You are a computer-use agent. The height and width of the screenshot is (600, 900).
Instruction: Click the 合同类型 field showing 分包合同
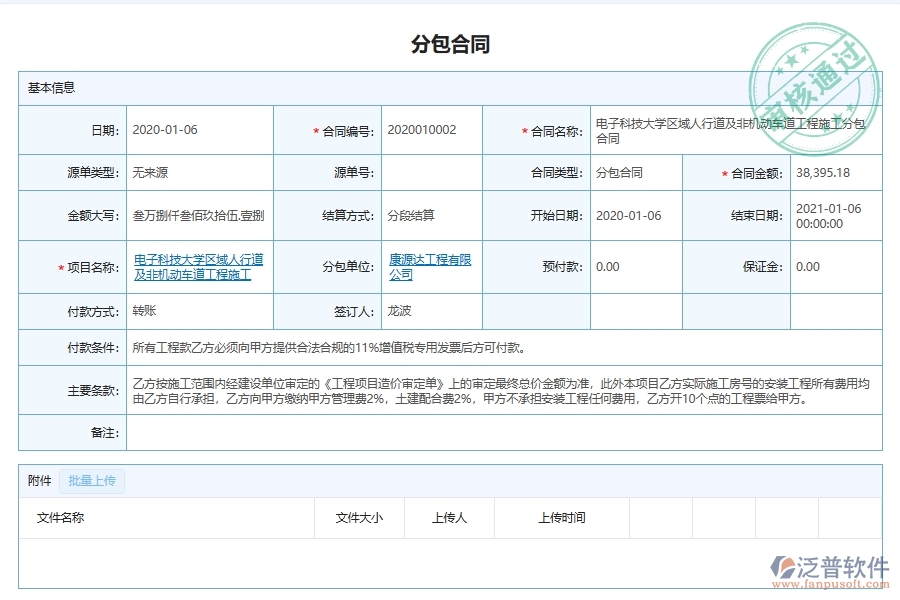tap(618, 171)
